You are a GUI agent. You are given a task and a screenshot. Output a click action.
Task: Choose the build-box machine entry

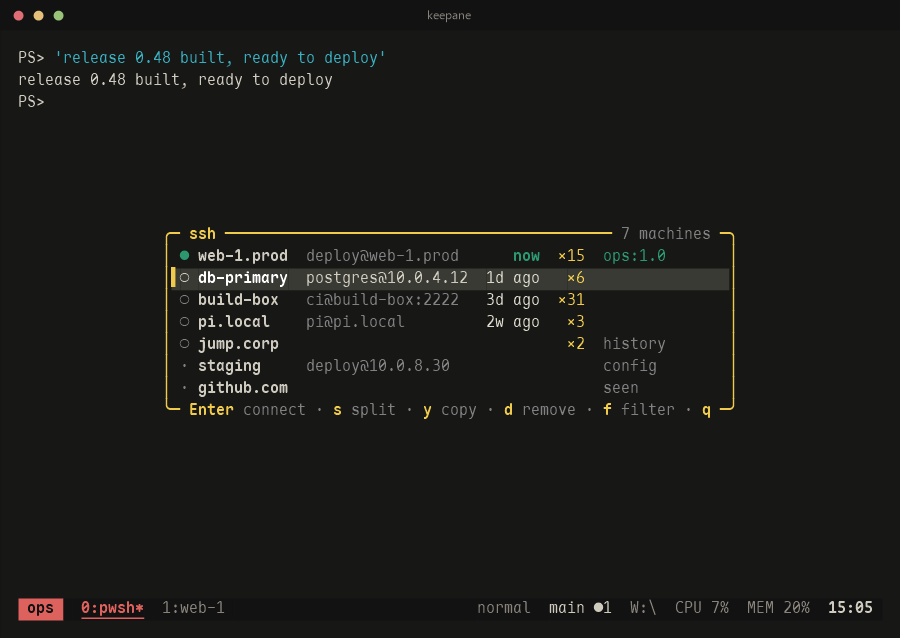coord(450,300)
